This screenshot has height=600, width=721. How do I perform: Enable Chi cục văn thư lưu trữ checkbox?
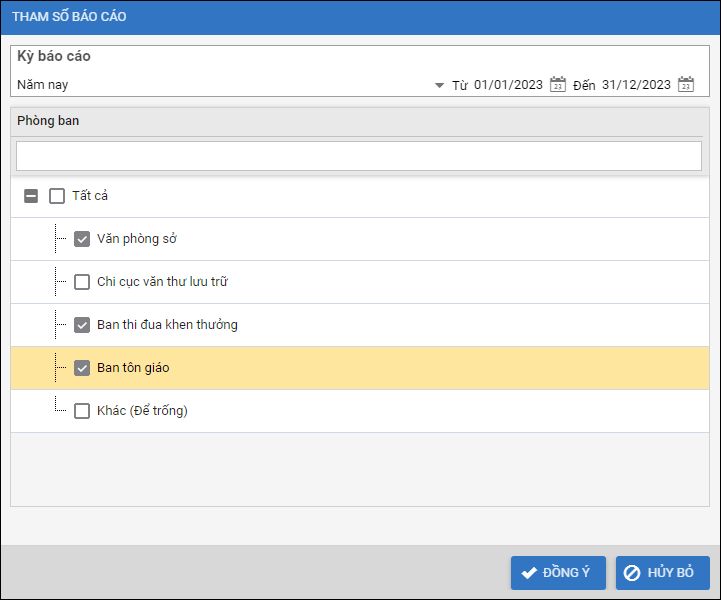[x=82, y=282]
